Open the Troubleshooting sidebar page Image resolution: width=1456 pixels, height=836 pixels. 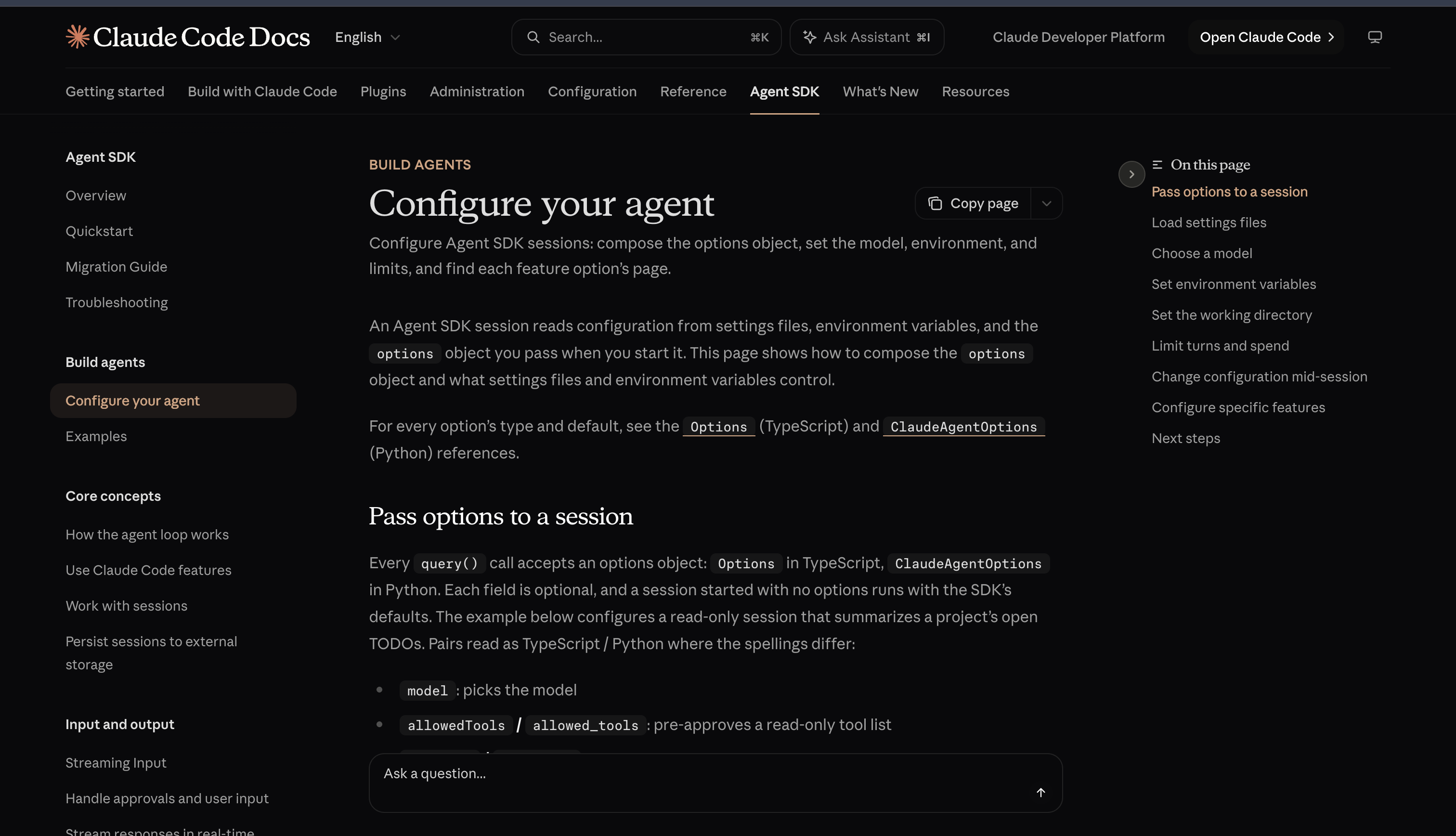point(117,302)
